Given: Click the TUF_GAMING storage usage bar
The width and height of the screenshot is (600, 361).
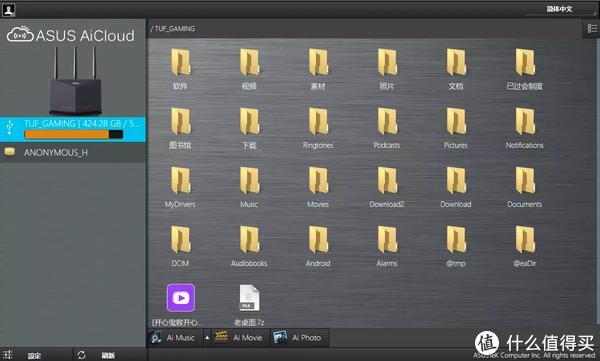Looking at the screenshot, I should tap(73, 134).
